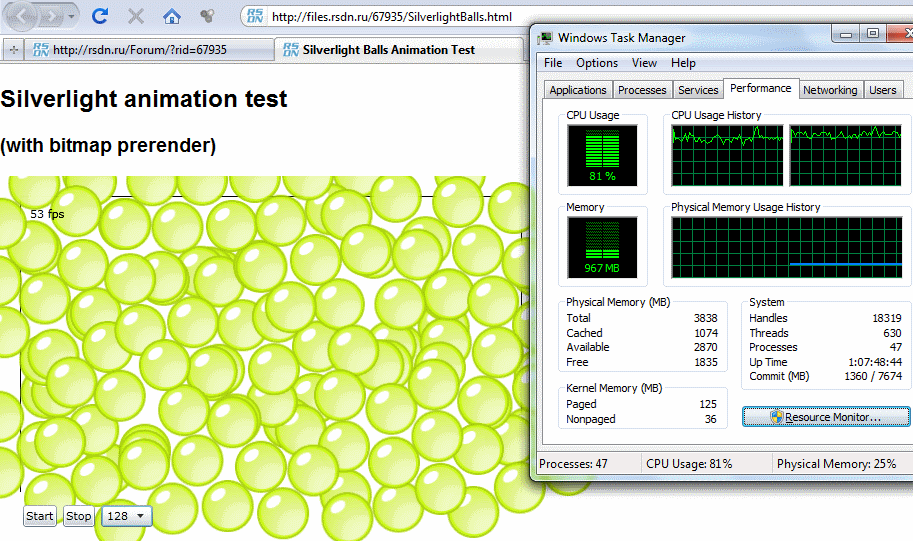Switch to the Processes tab
The height and width of the screenshot is (541, 913).
[642, 90]
